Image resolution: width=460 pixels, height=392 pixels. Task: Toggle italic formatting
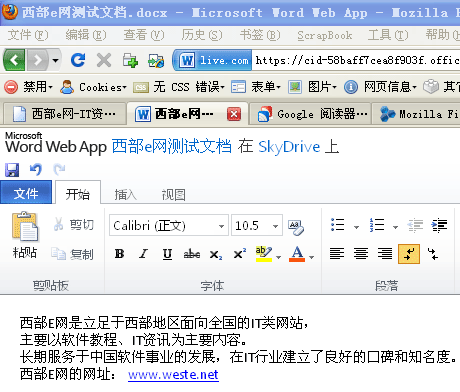point(143,254)
